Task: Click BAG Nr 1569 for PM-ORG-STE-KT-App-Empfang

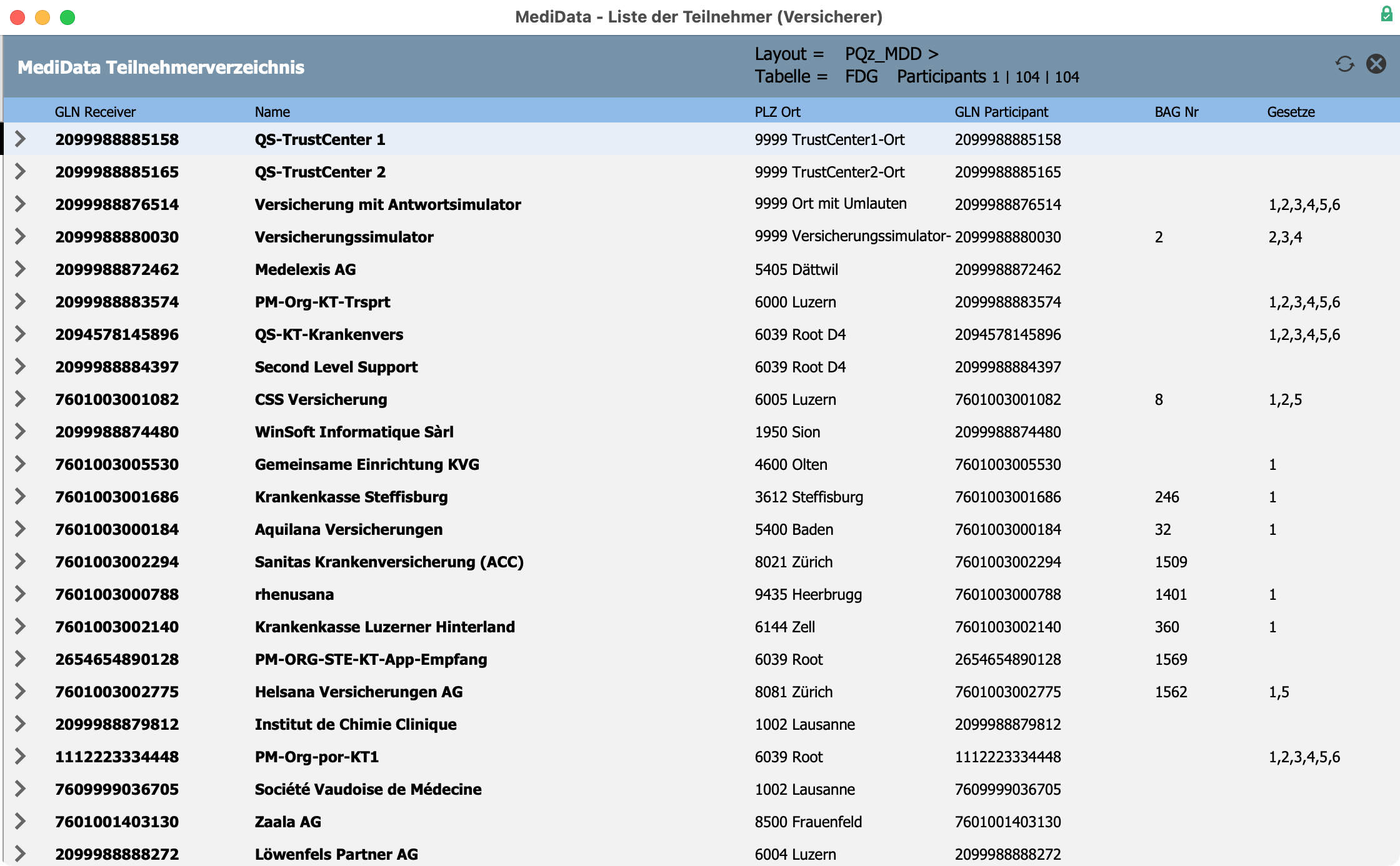Action: [x=1171, y=659]
